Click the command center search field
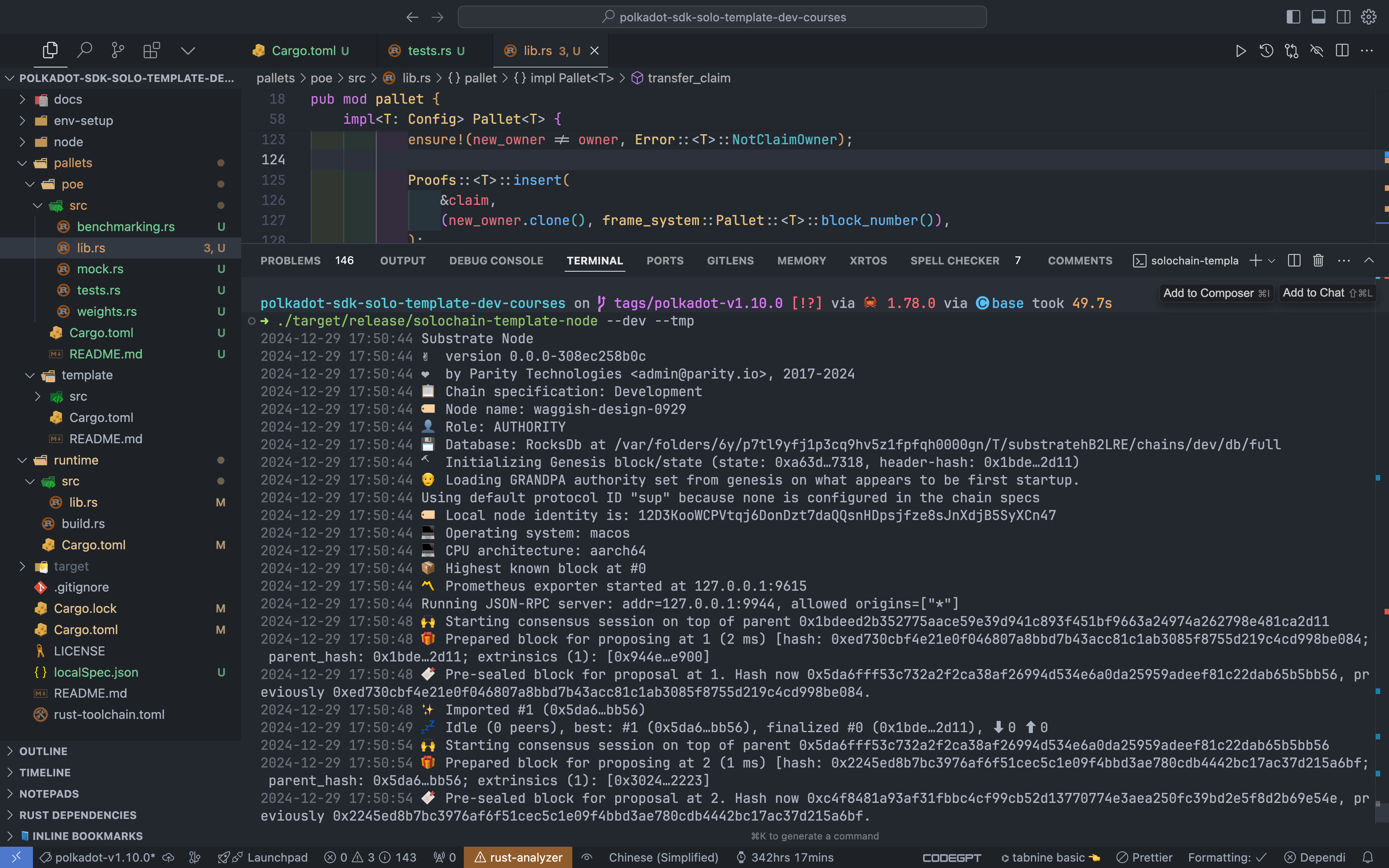1389x868 pixels. point(722,17)
